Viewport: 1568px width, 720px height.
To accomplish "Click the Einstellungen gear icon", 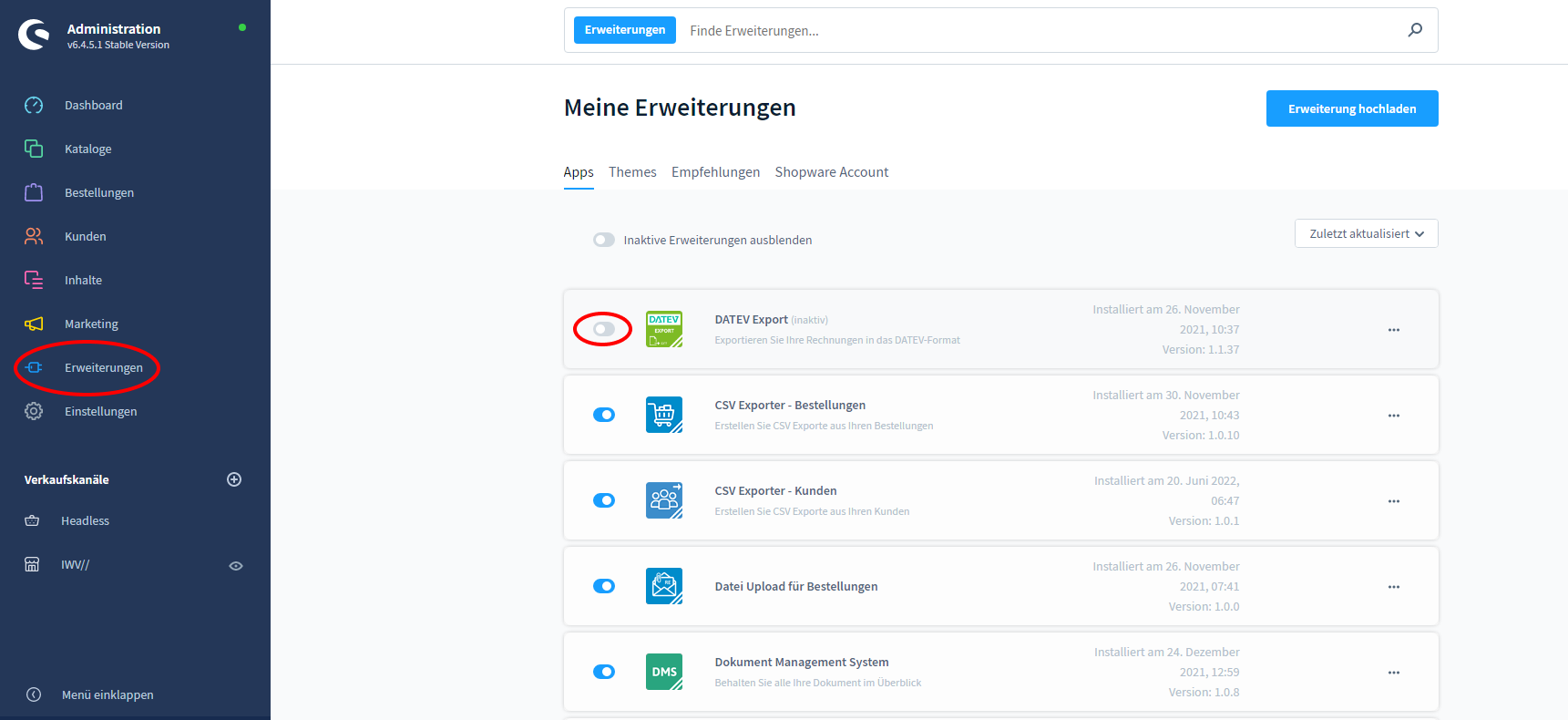I will coord(34,411).
